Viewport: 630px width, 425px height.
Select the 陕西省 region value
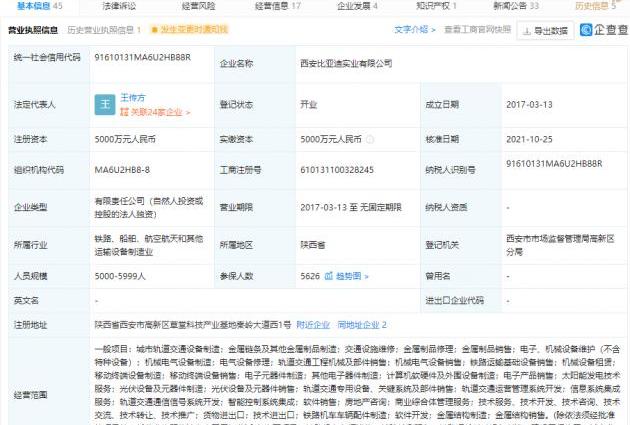coord(313,245)
